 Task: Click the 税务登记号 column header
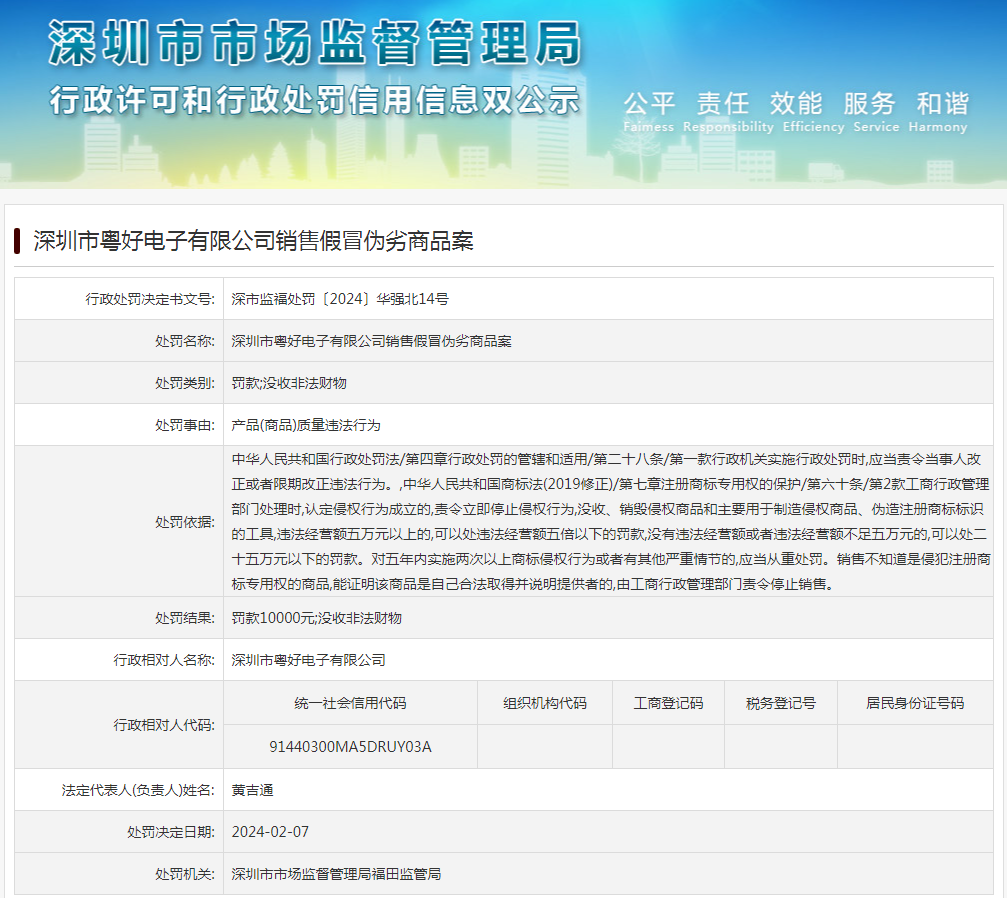(780, 703)
